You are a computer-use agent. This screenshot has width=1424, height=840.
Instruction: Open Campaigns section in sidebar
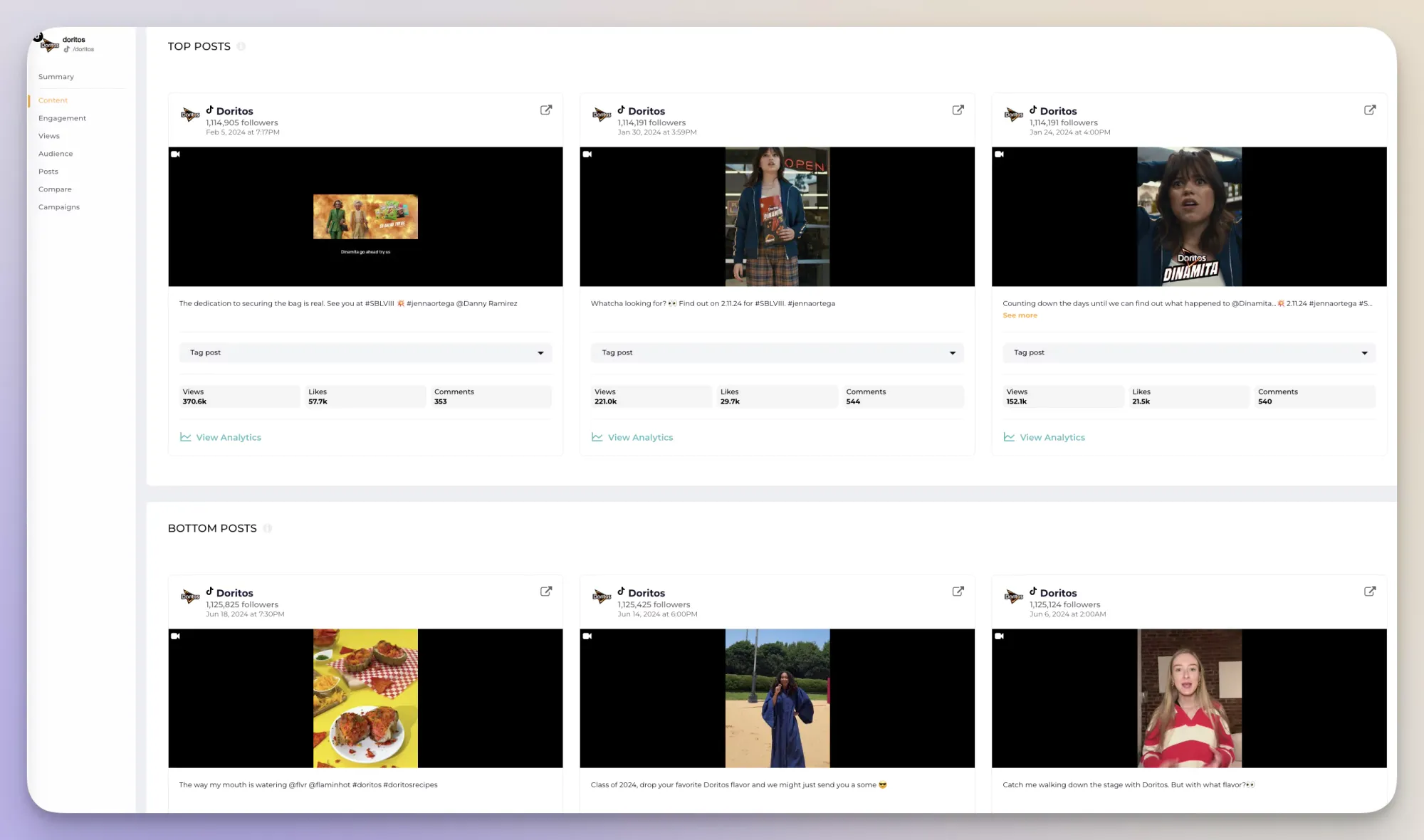(59, 207)
